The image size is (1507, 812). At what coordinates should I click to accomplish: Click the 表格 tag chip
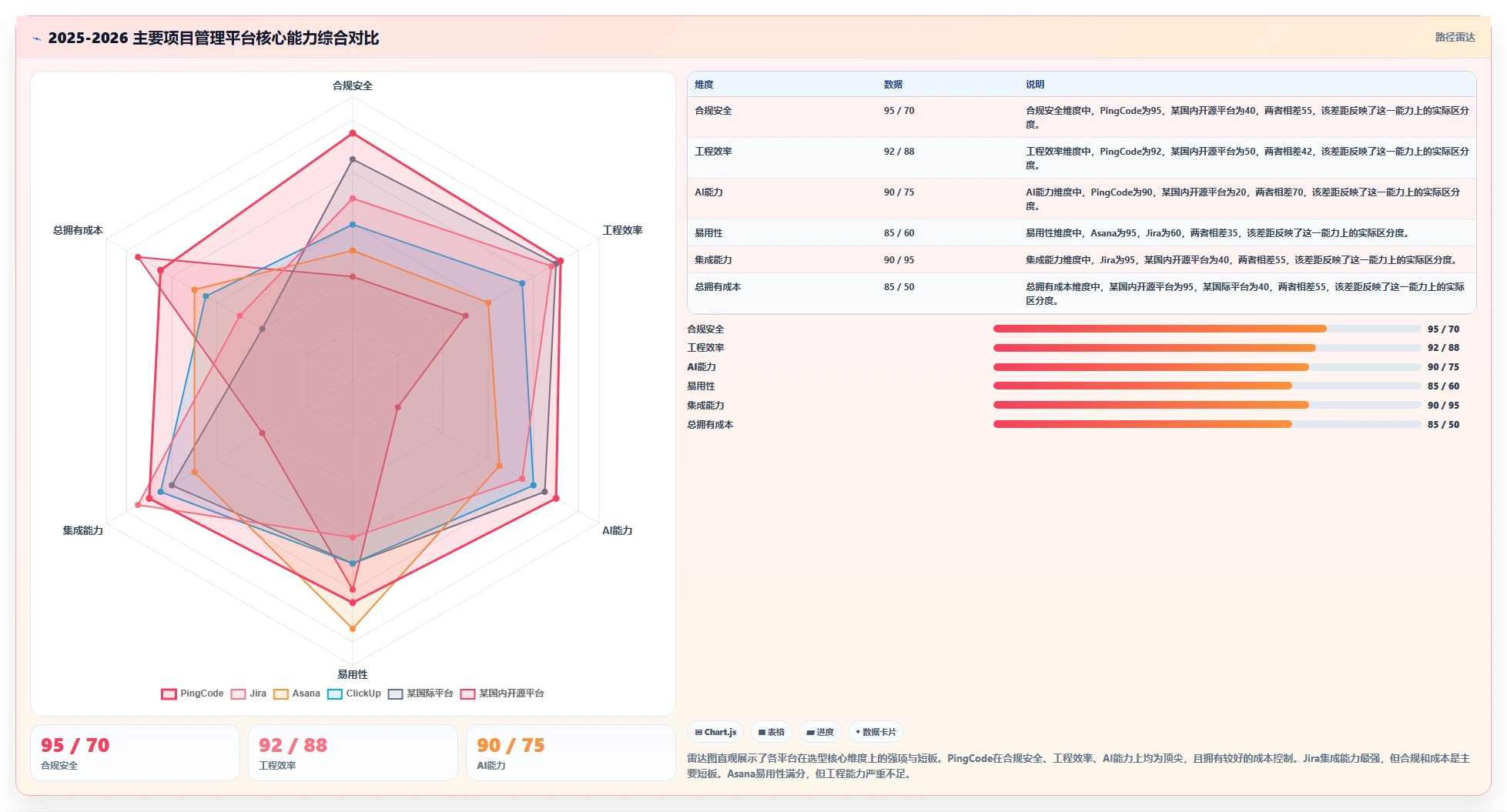click(x=771, y=732)
